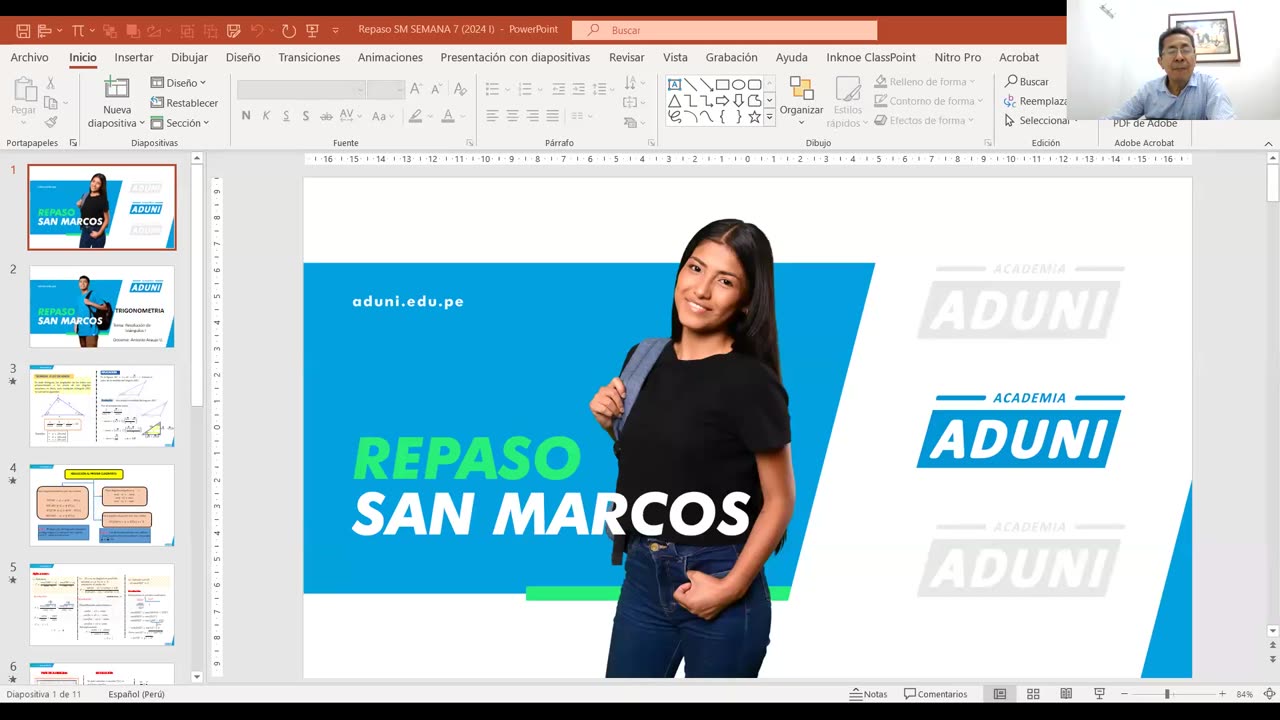This screenshot has width=1280, height=720.
Task: Toggle center text alignment
Action: tap(512, 116)
